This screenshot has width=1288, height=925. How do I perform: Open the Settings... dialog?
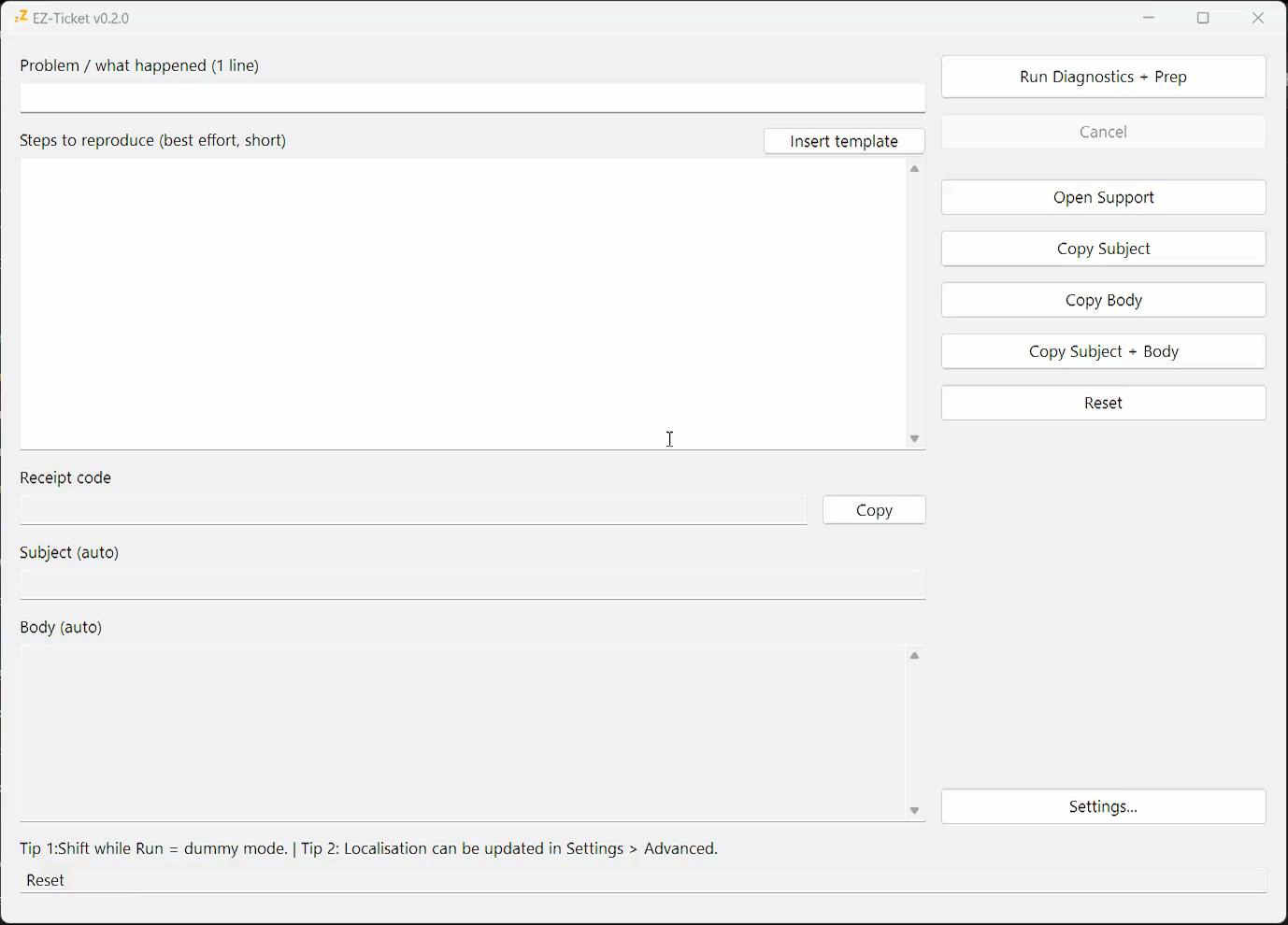[1103, 806]
